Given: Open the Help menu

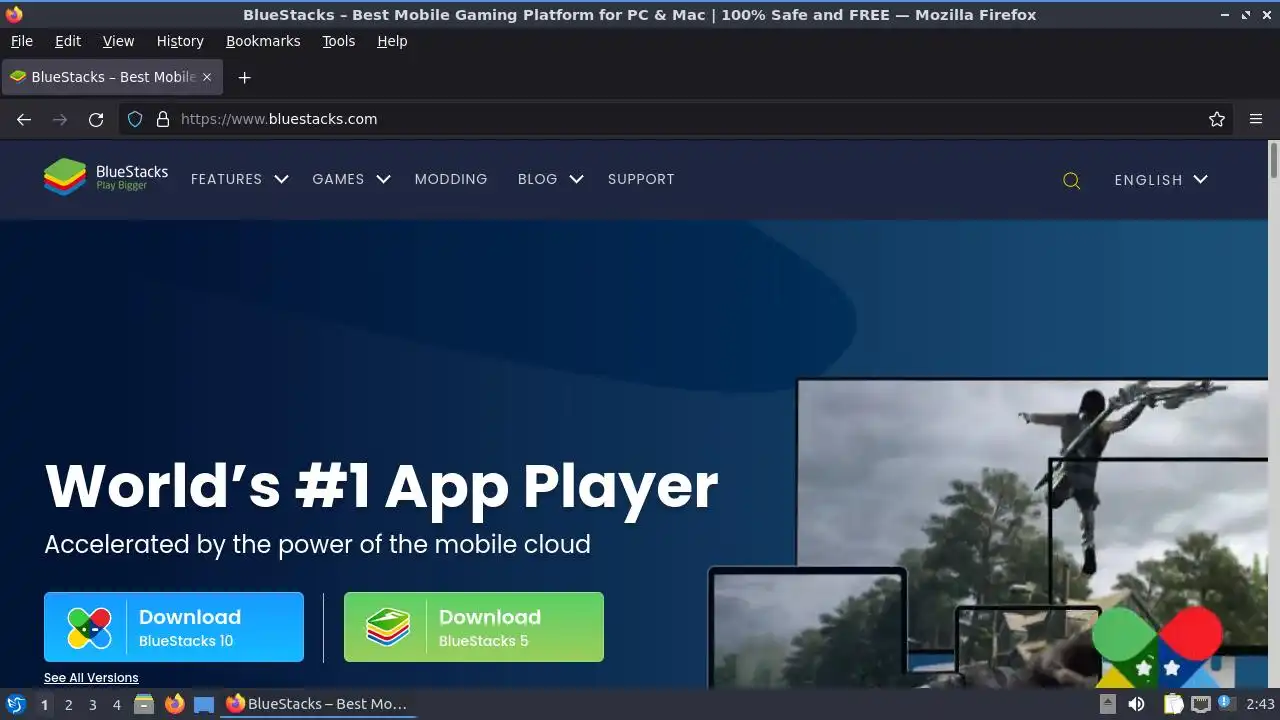Looking at the screenshot, I should pyautogui.click(x=392, y=41).
